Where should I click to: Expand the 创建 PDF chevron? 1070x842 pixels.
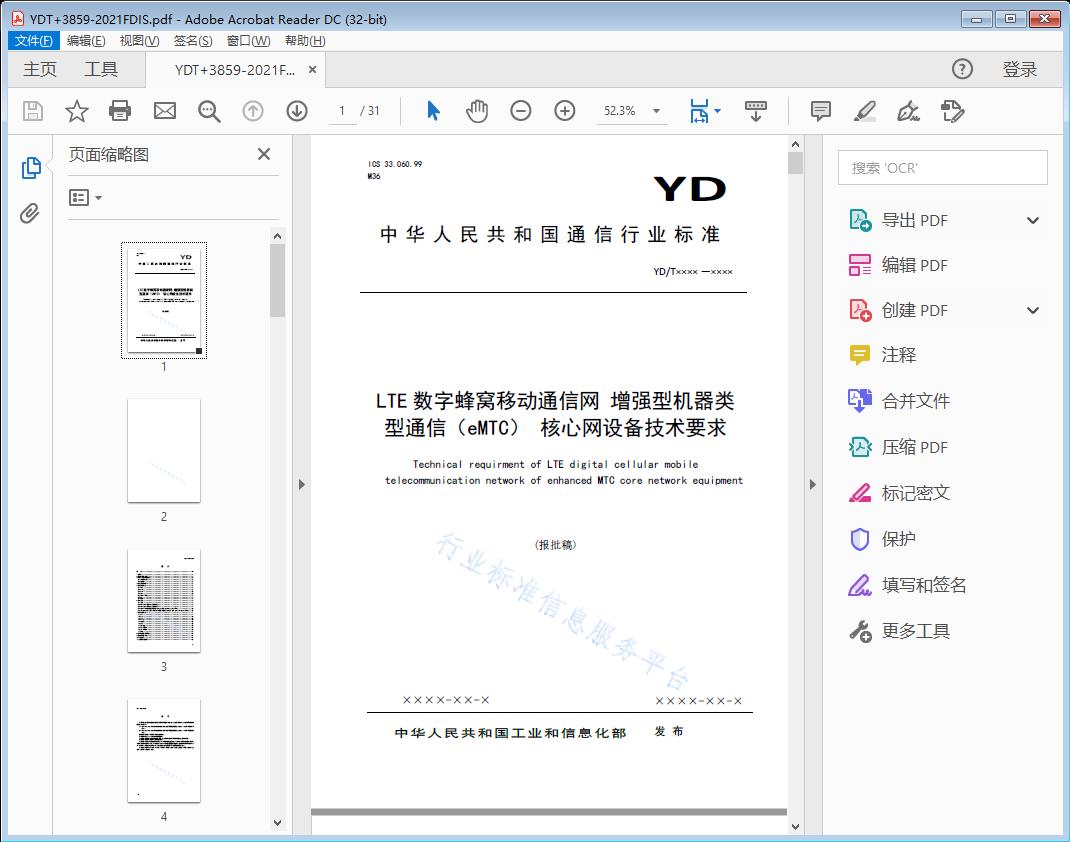[1032, 310]
